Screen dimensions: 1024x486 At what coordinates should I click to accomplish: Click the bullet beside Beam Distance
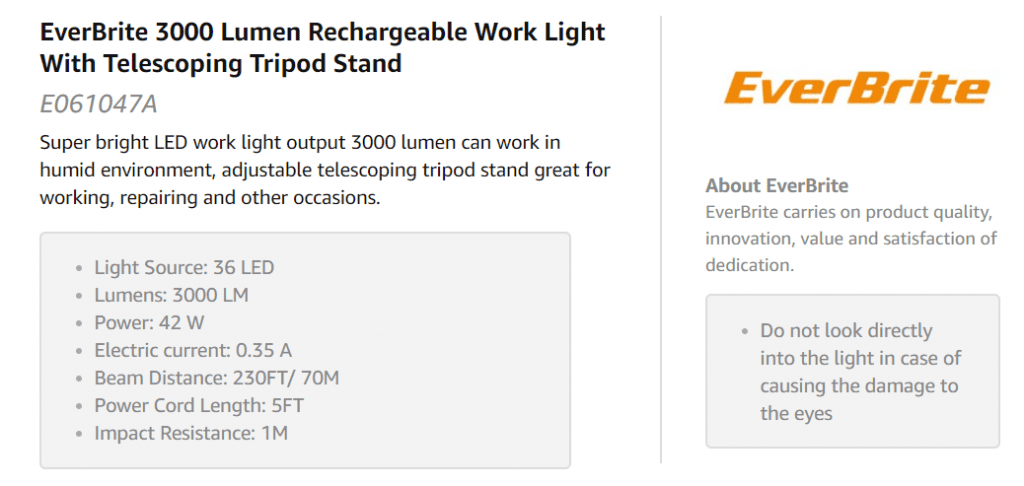79,379
